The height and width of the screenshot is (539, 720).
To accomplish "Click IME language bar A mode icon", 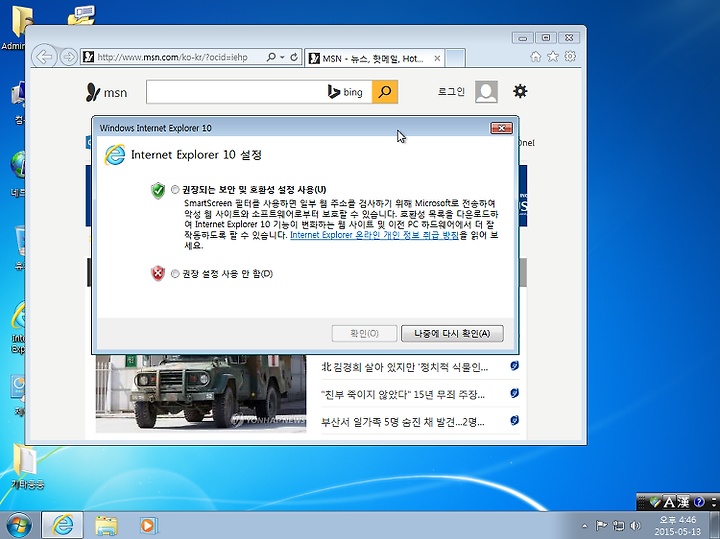I will 669,502.
